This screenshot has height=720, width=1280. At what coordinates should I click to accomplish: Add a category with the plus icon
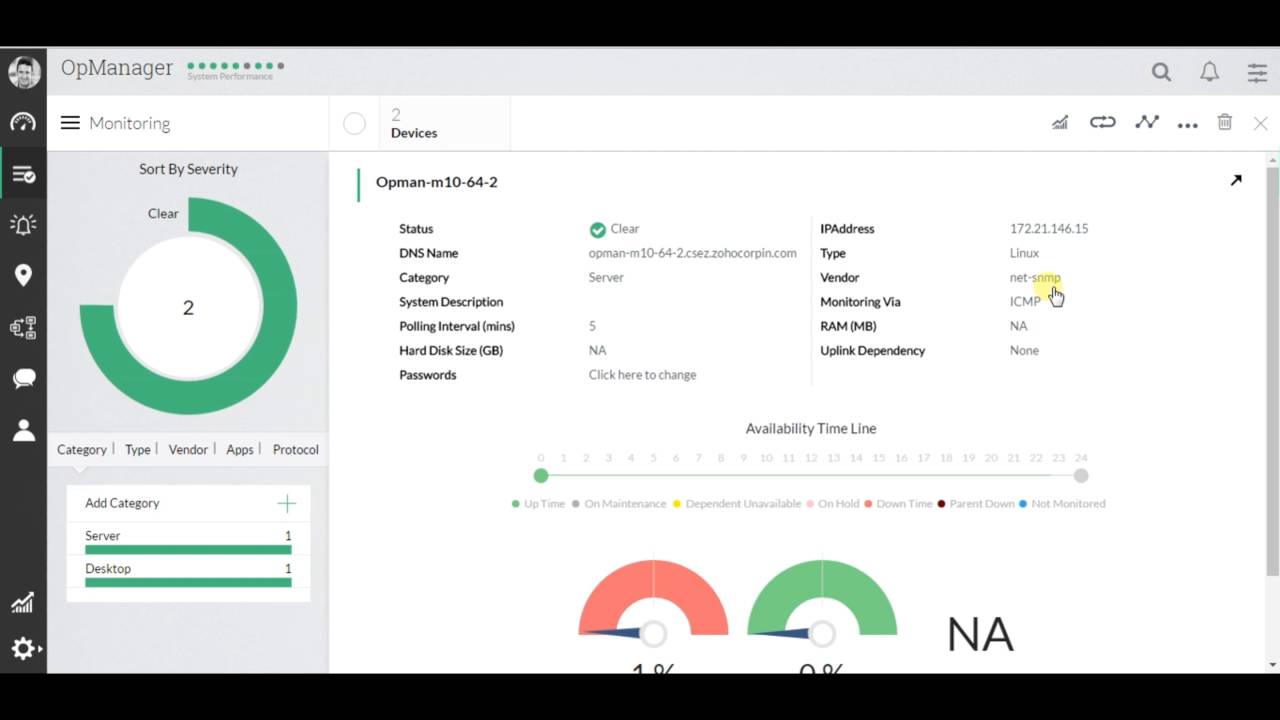pyautogui.click(x=287, y=503)
